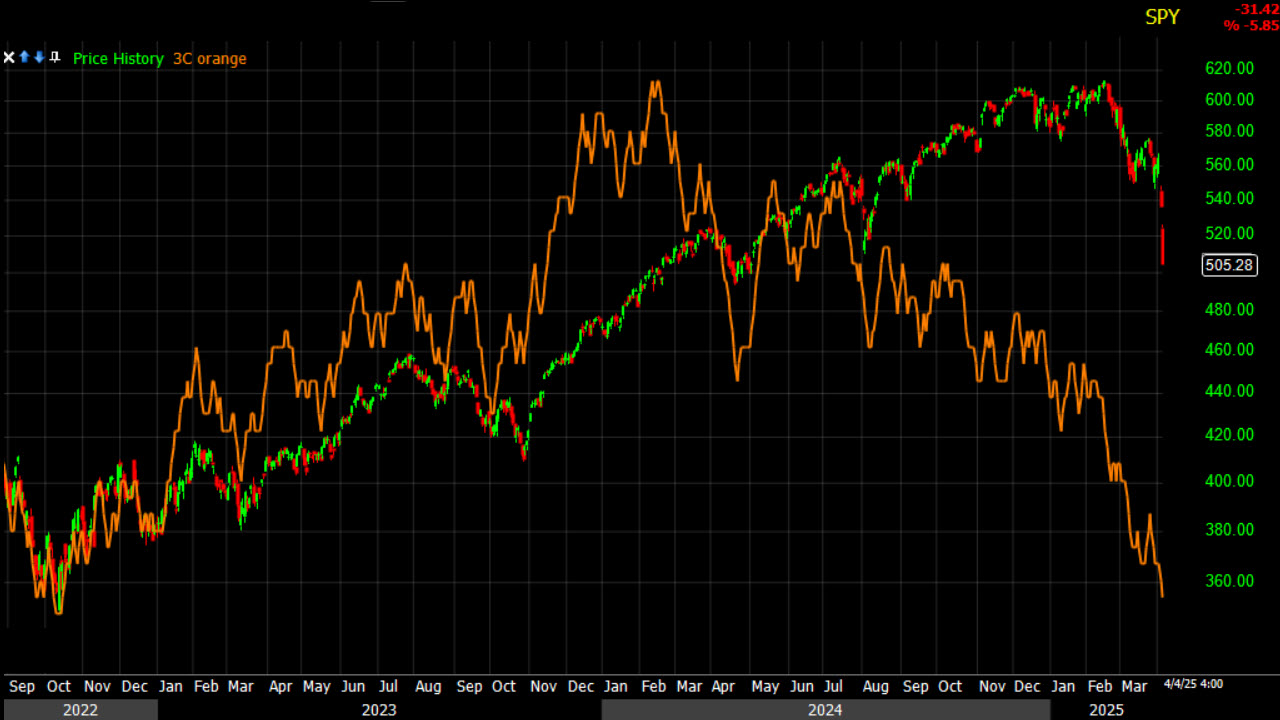Close the Price History pane with X icon

click(x=9, y=58)
